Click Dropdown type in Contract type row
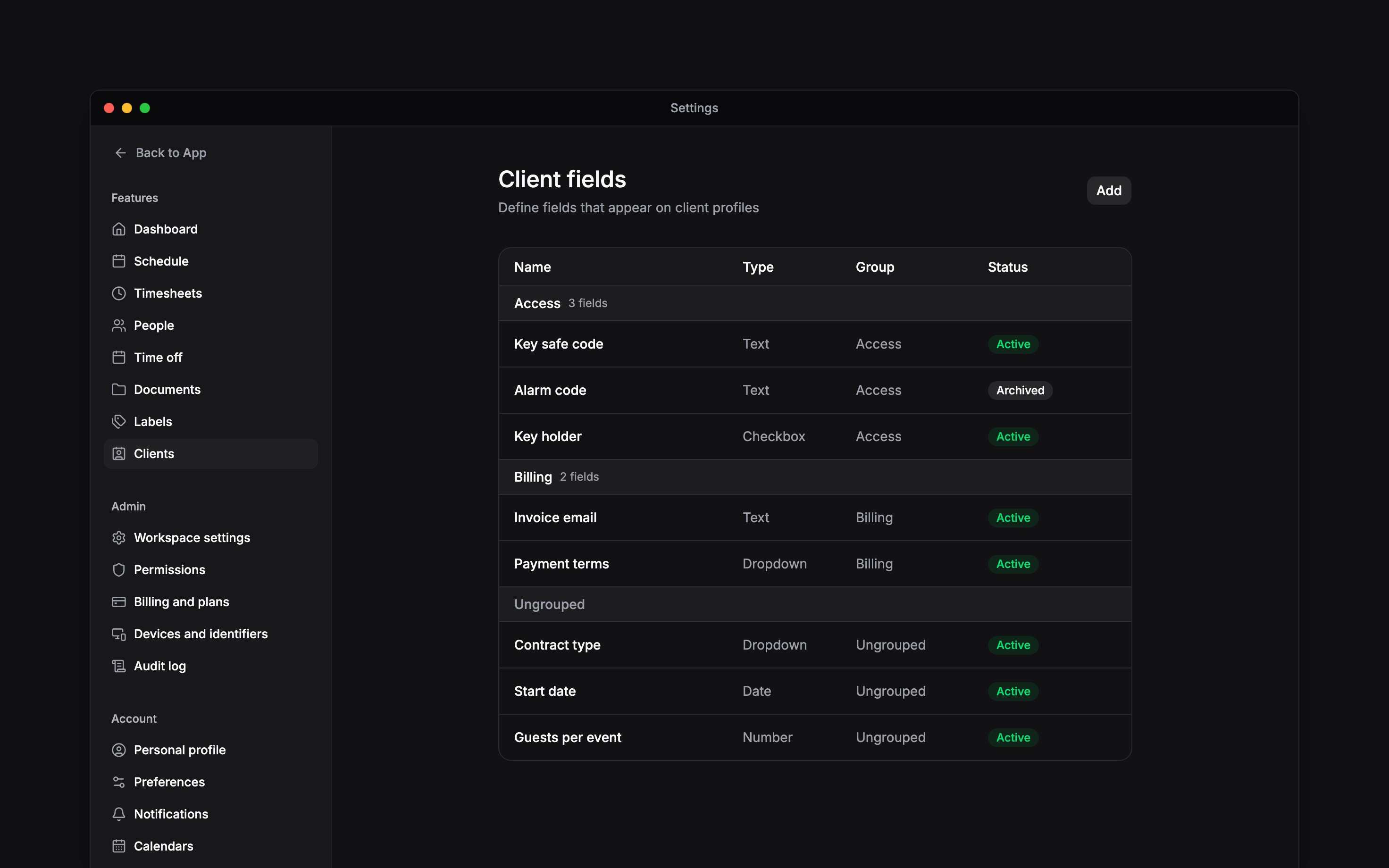 [x=774, y=645]
